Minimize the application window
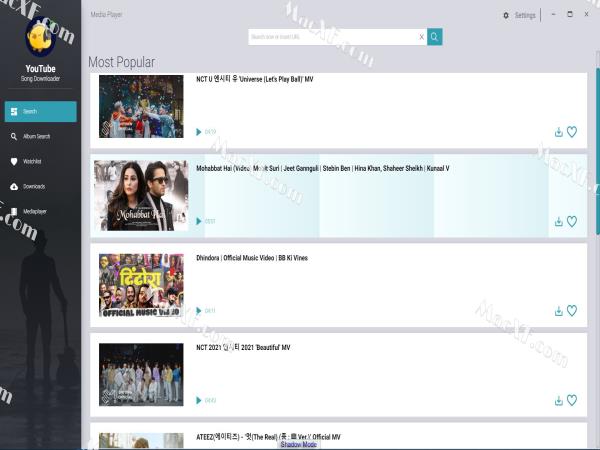Viewport: 600px width, 450px height. pos(553,14)
